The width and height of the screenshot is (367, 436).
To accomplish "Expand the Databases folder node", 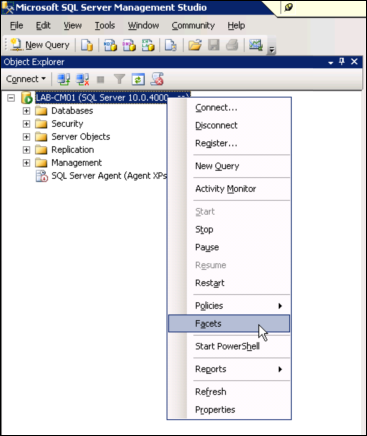I will click(x=26, y=111).
